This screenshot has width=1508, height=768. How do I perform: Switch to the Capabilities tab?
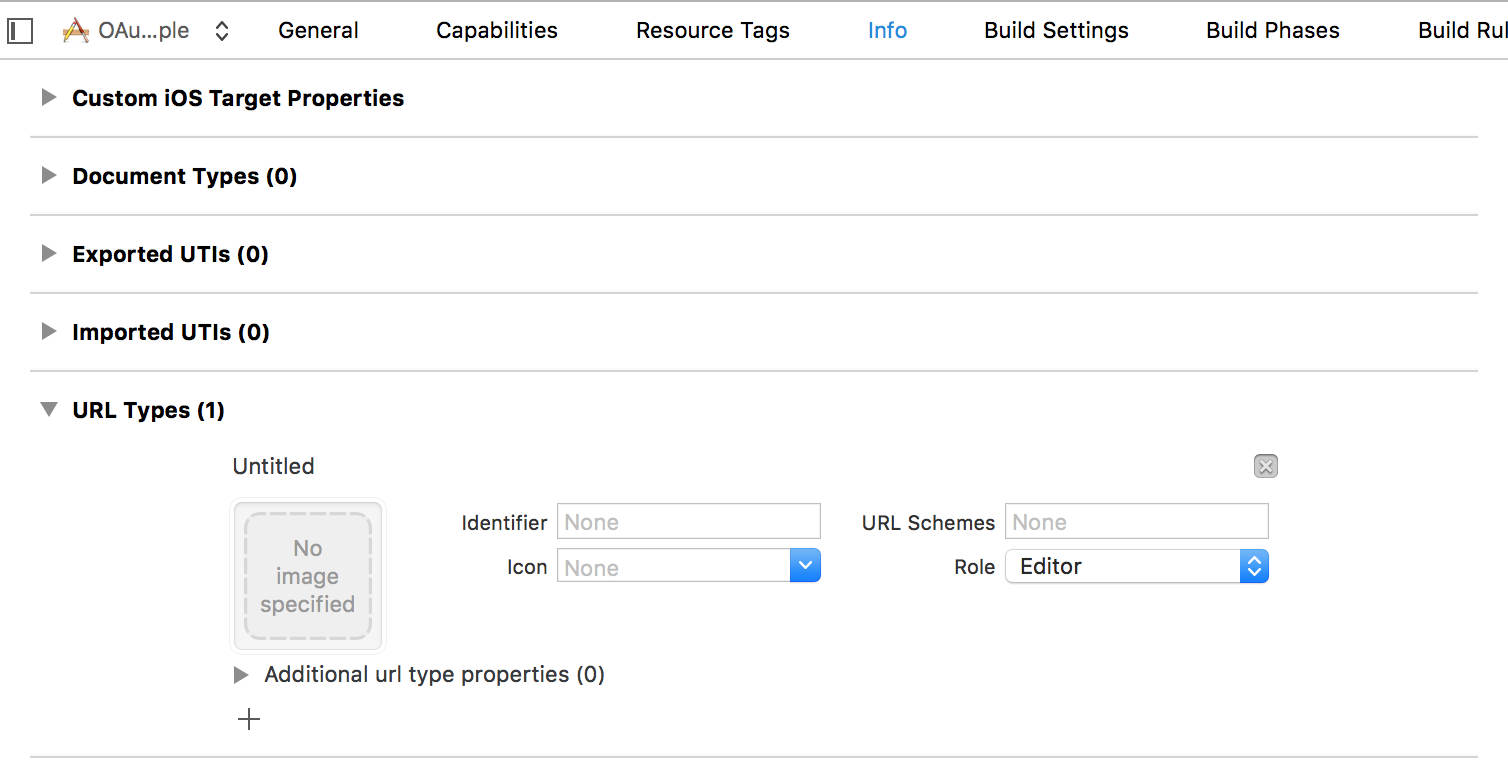click(497, 31)
